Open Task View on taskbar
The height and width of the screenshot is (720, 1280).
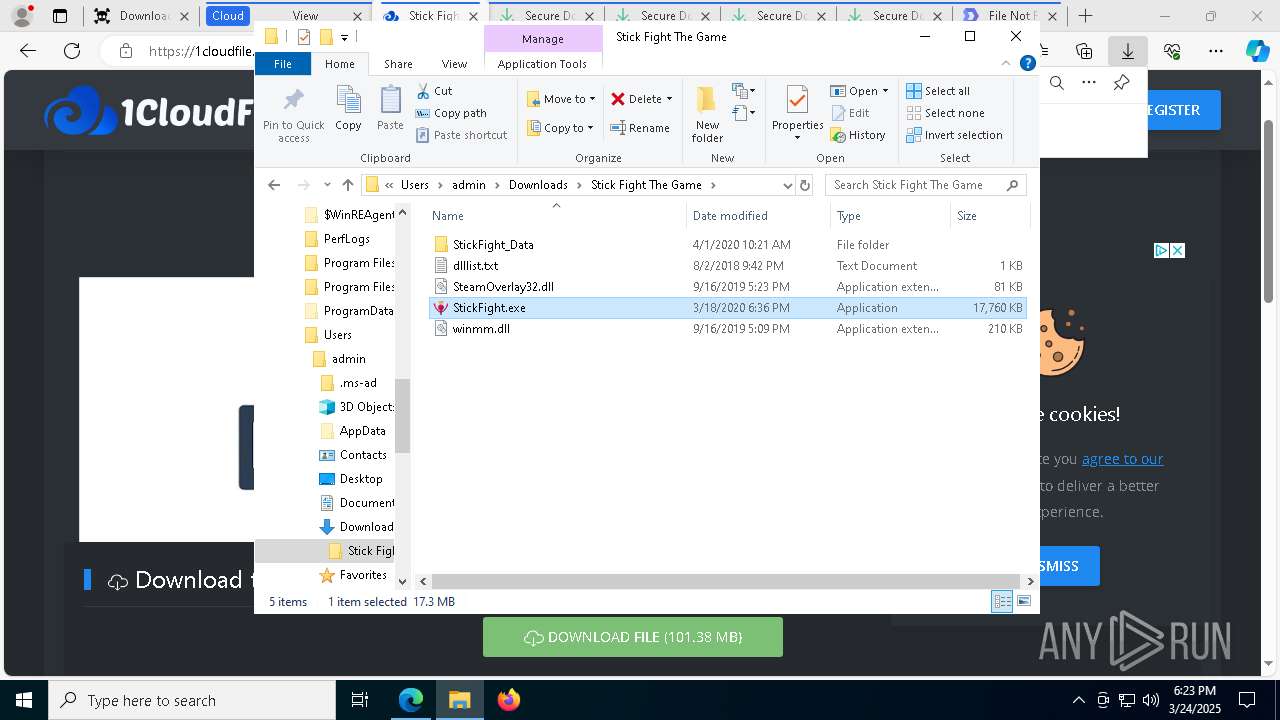click(360, 700)
